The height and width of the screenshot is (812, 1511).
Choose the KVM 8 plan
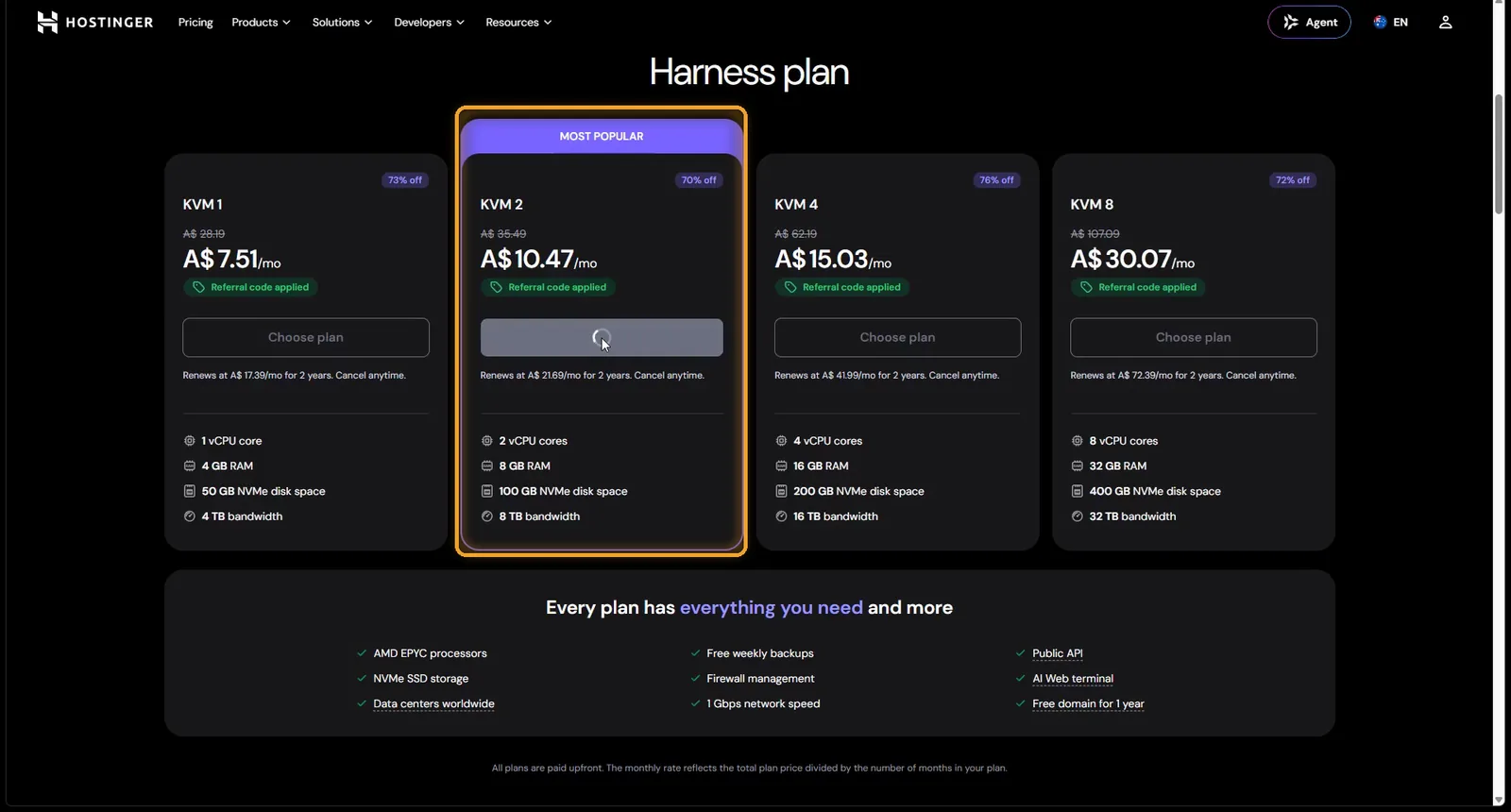pyautogui.click(x=1194, y=337)
